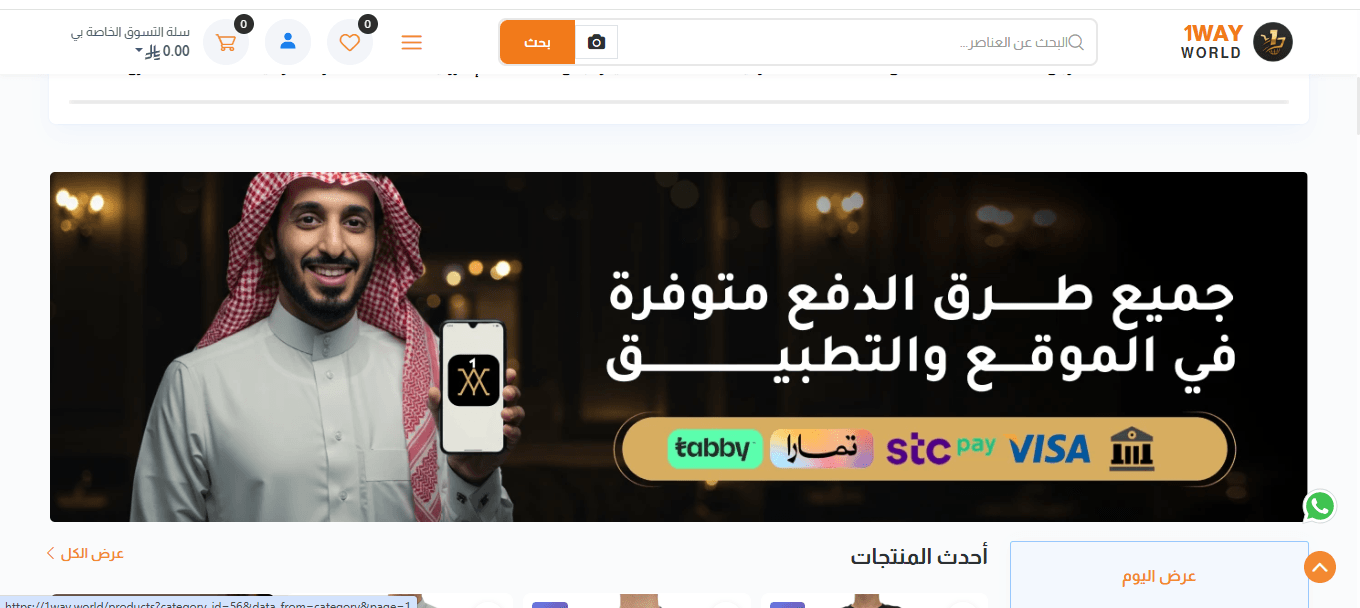The height and width of the screenshot is (608, 1360).
Task: Open the wishlist heart icon
Action: pos(350,42)
